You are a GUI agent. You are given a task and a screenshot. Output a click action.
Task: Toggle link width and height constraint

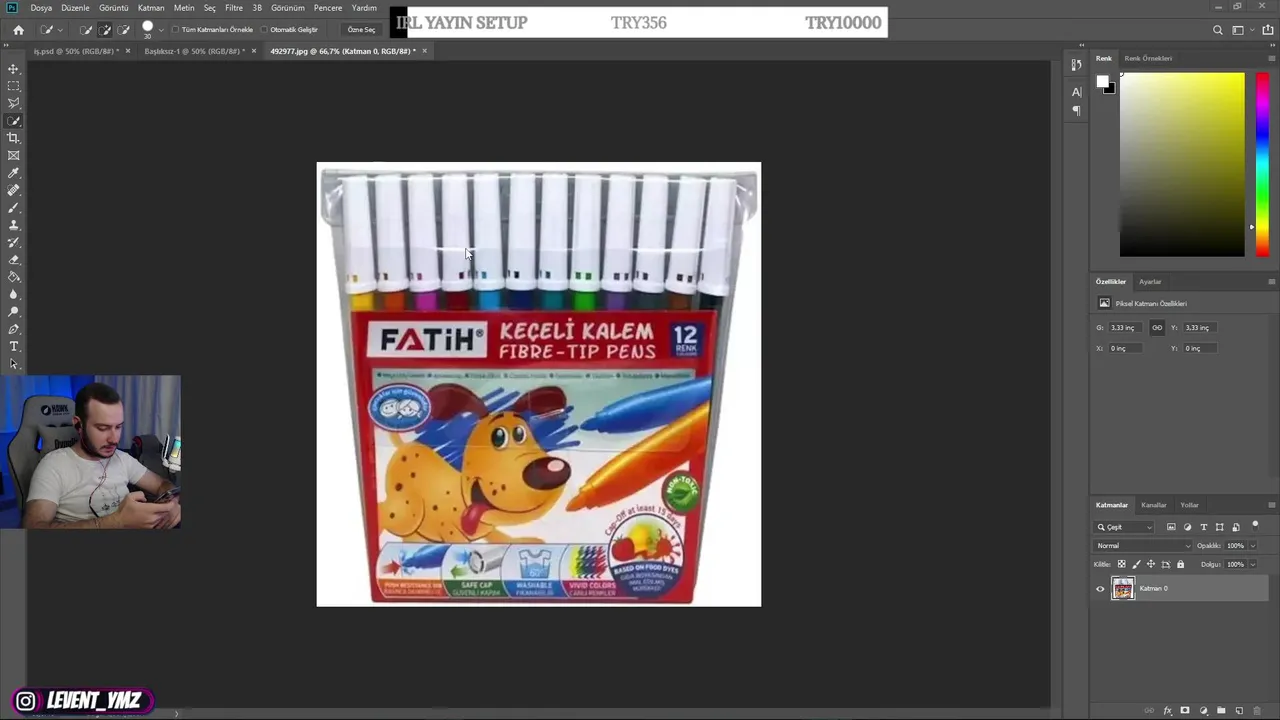[x=1157, y=328]
